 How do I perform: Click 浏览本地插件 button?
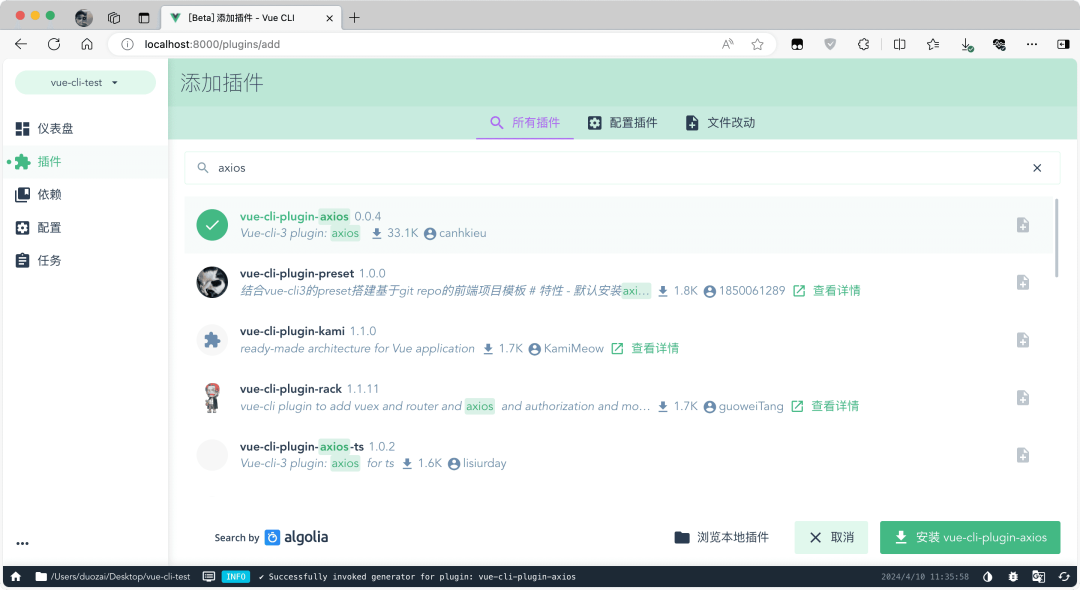(722, 538)
